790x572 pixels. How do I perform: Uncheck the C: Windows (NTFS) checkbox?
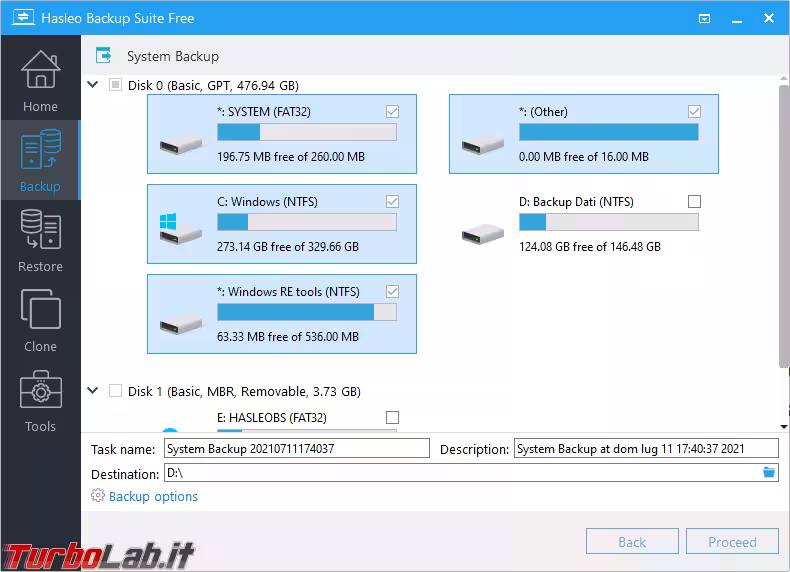pos(392,202)
